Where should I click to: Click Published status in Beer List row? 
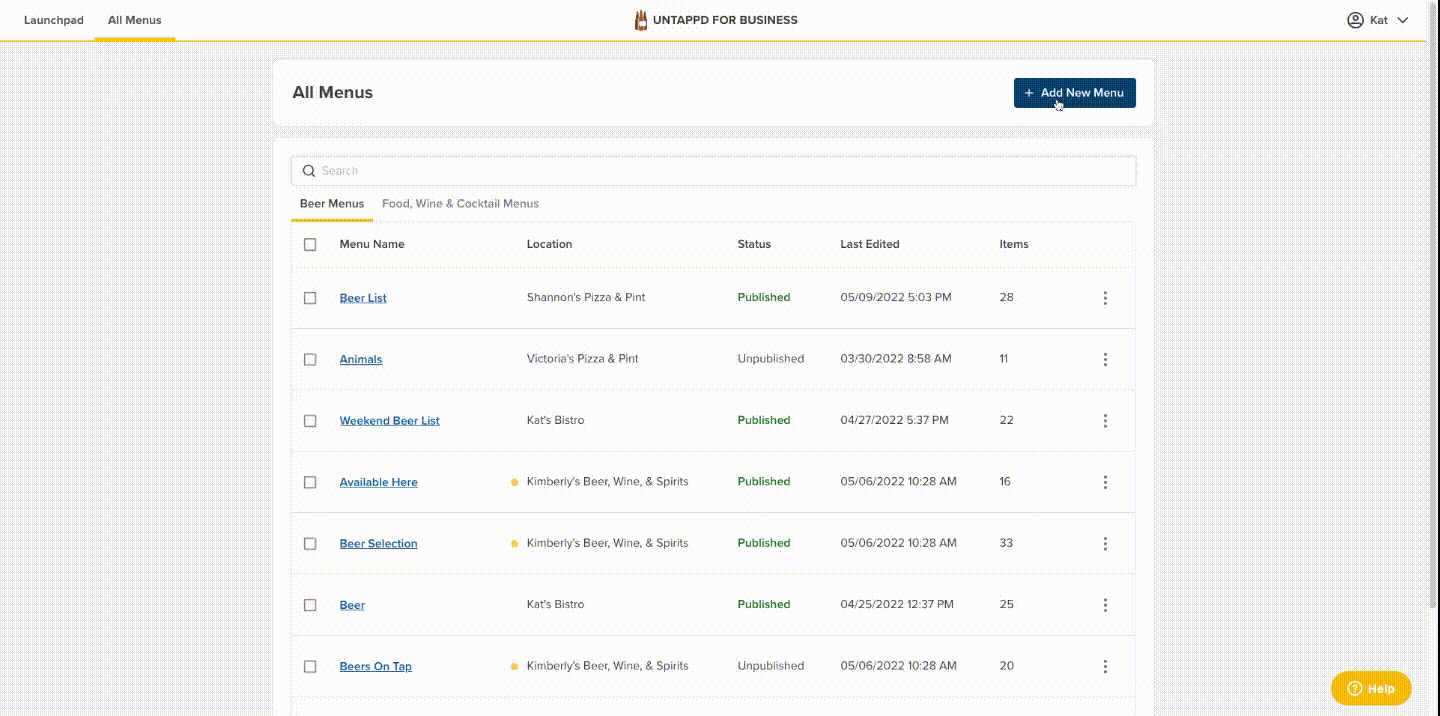764,298
